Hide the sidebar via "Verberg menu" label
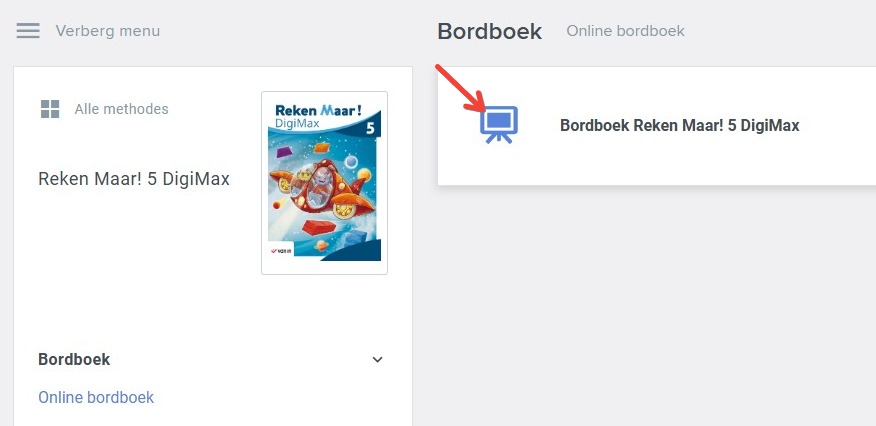 click(107, 31)
